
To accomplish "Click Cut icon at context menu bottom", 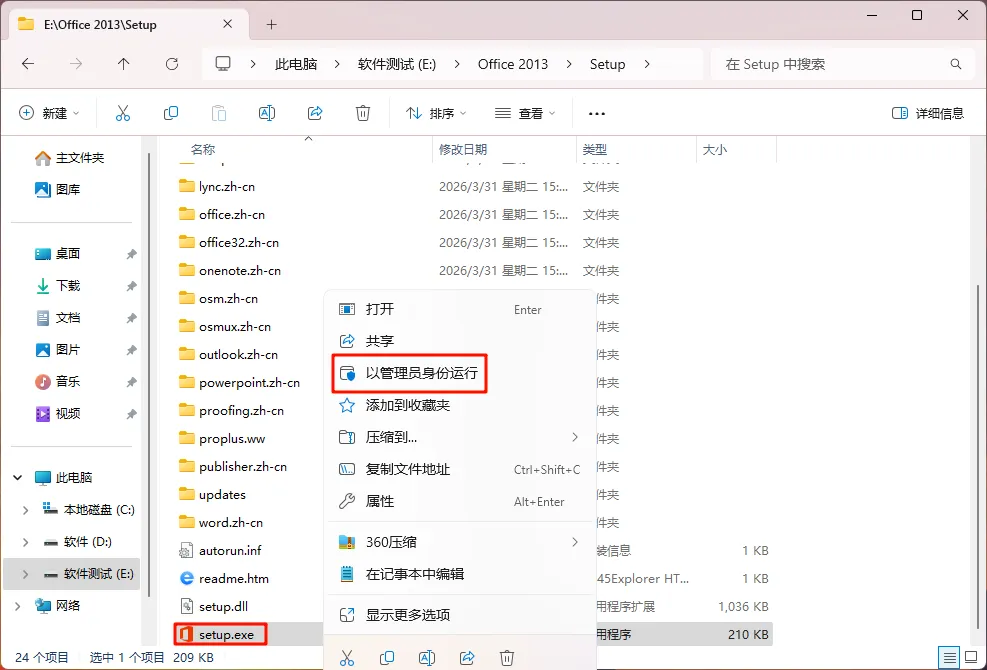I will [347, 658].
